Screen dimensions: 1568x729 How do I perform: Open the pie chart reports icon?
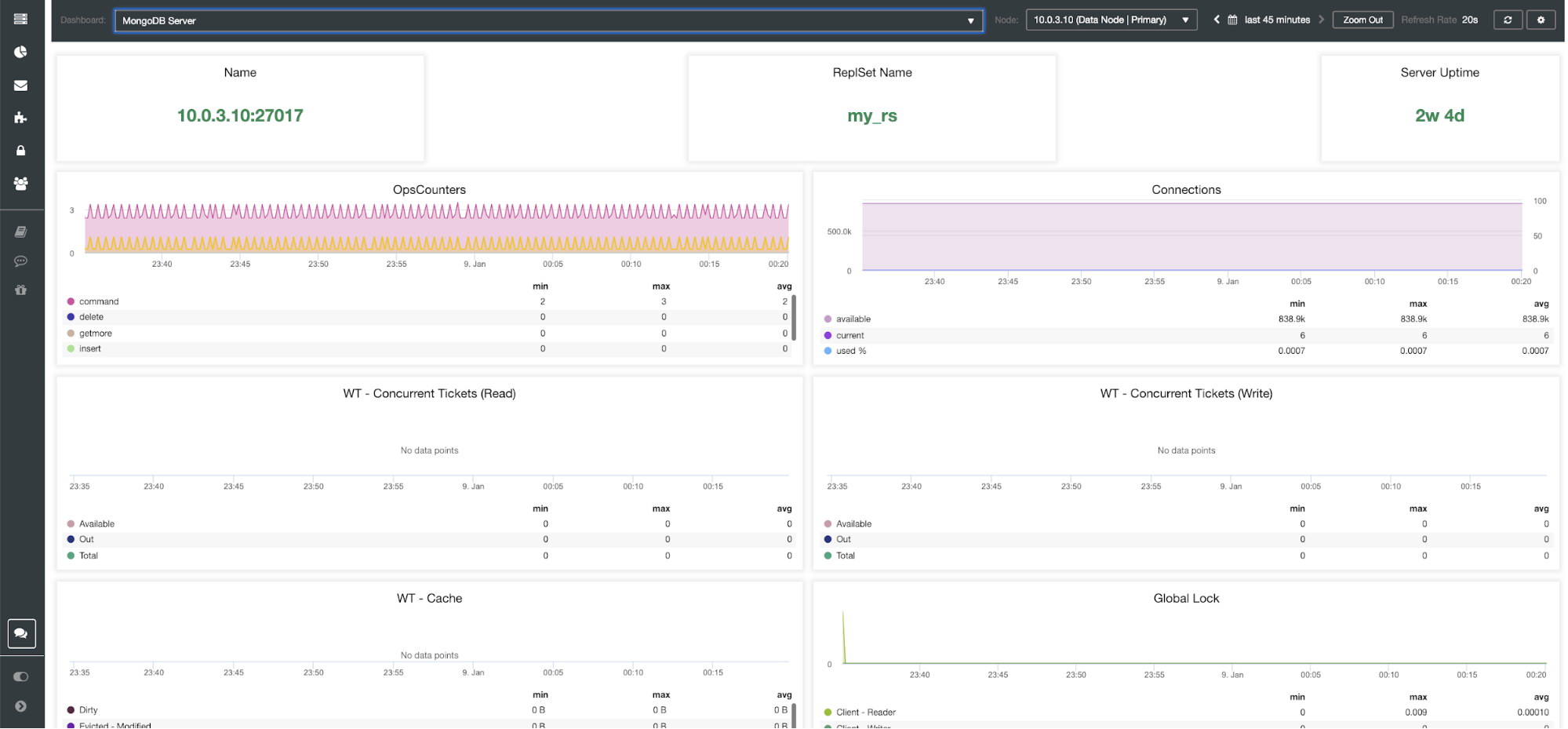point(21,52)
